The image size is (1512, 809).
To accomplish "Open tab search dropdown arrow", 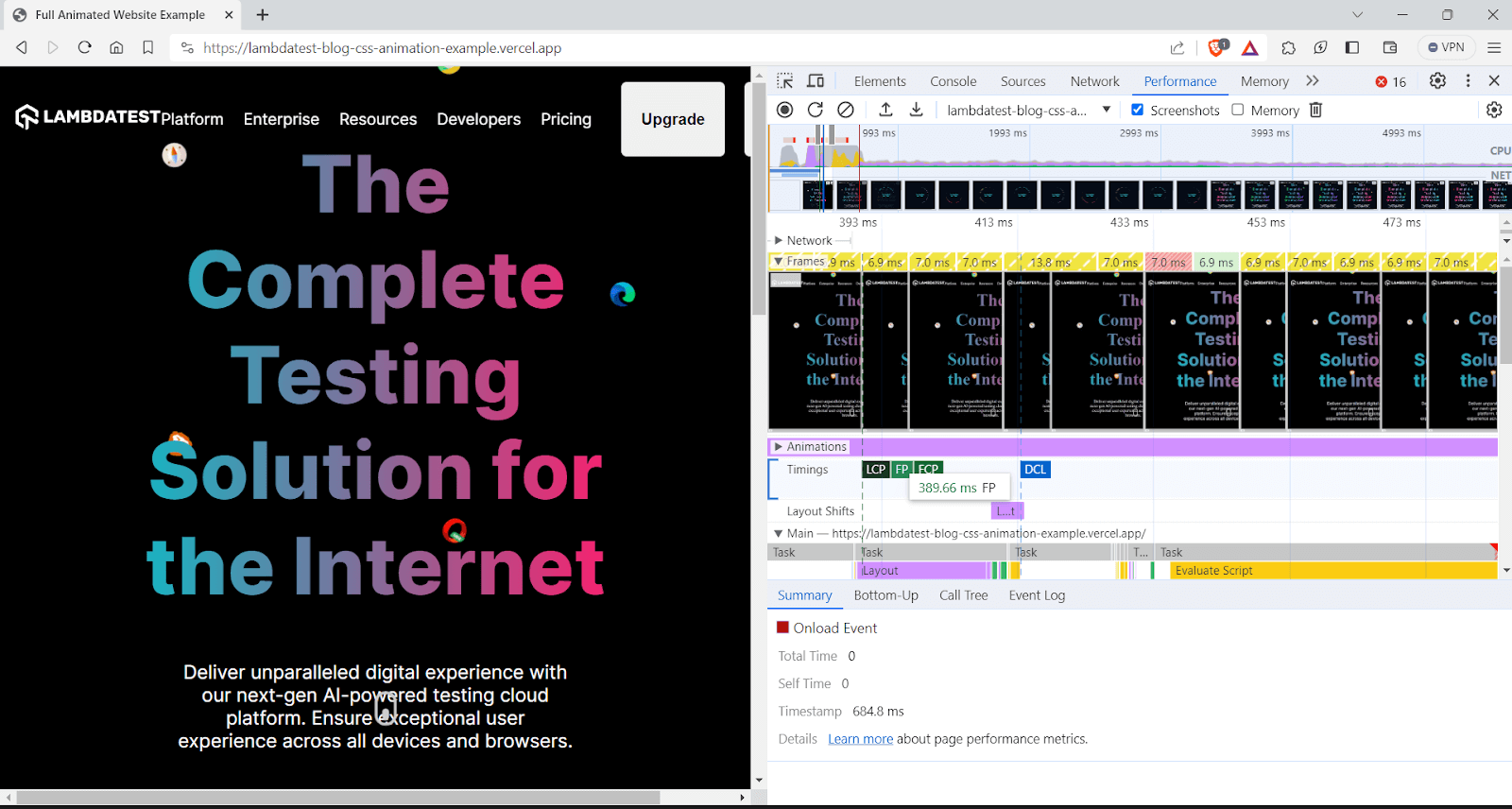I will point(1357,15).
